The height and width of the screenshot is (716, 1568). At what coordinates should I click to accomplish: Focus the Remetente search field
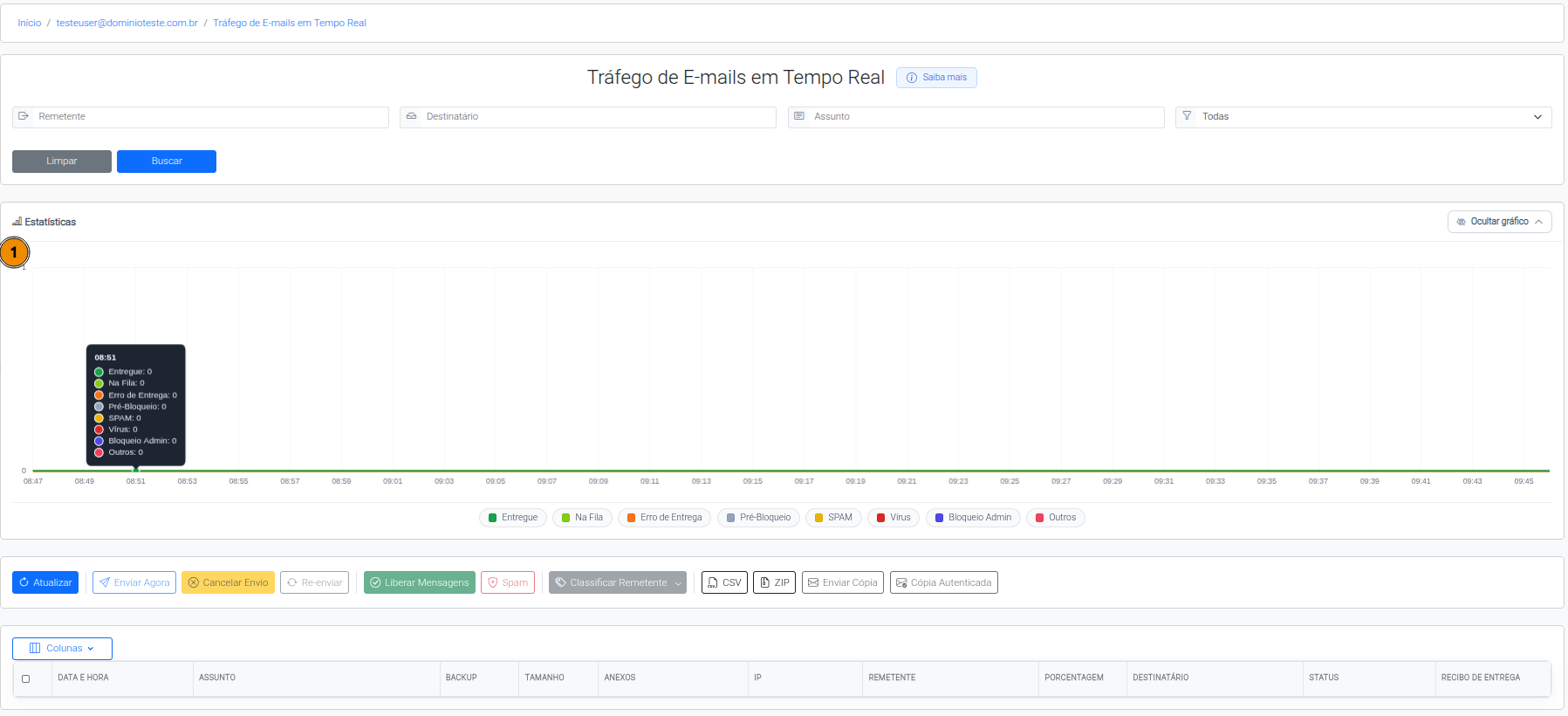click(x=201, y=117)
